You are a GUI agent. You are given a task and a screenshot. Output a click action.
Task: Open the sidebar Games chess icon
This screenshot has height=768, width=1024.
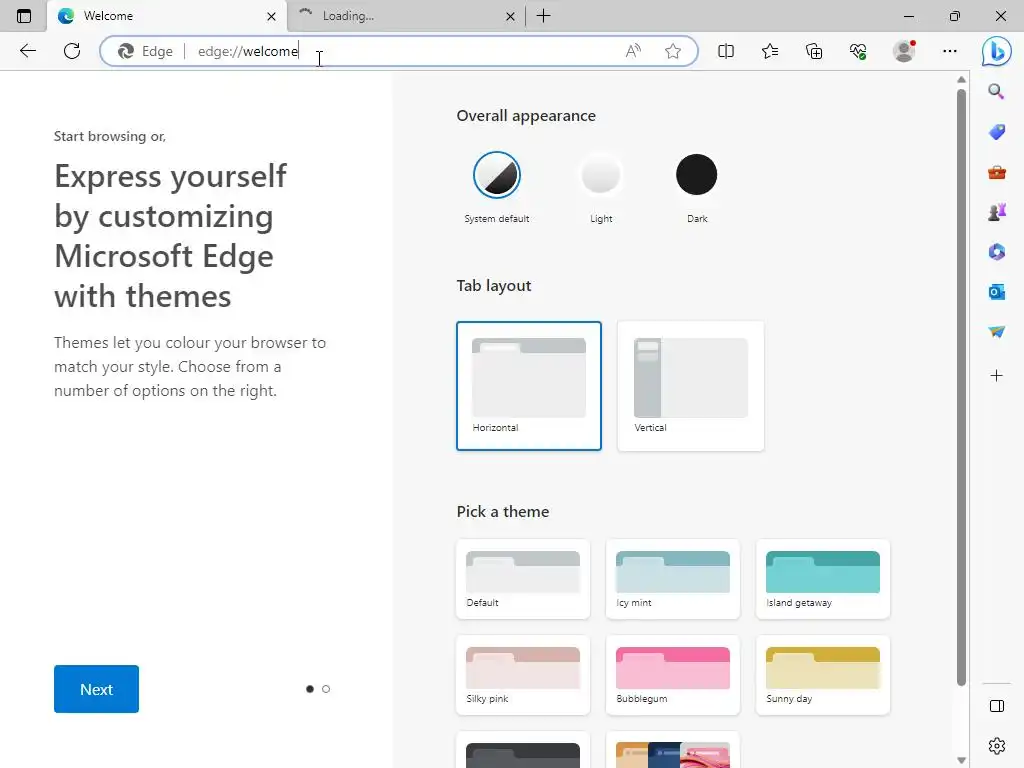click(997, 212)
